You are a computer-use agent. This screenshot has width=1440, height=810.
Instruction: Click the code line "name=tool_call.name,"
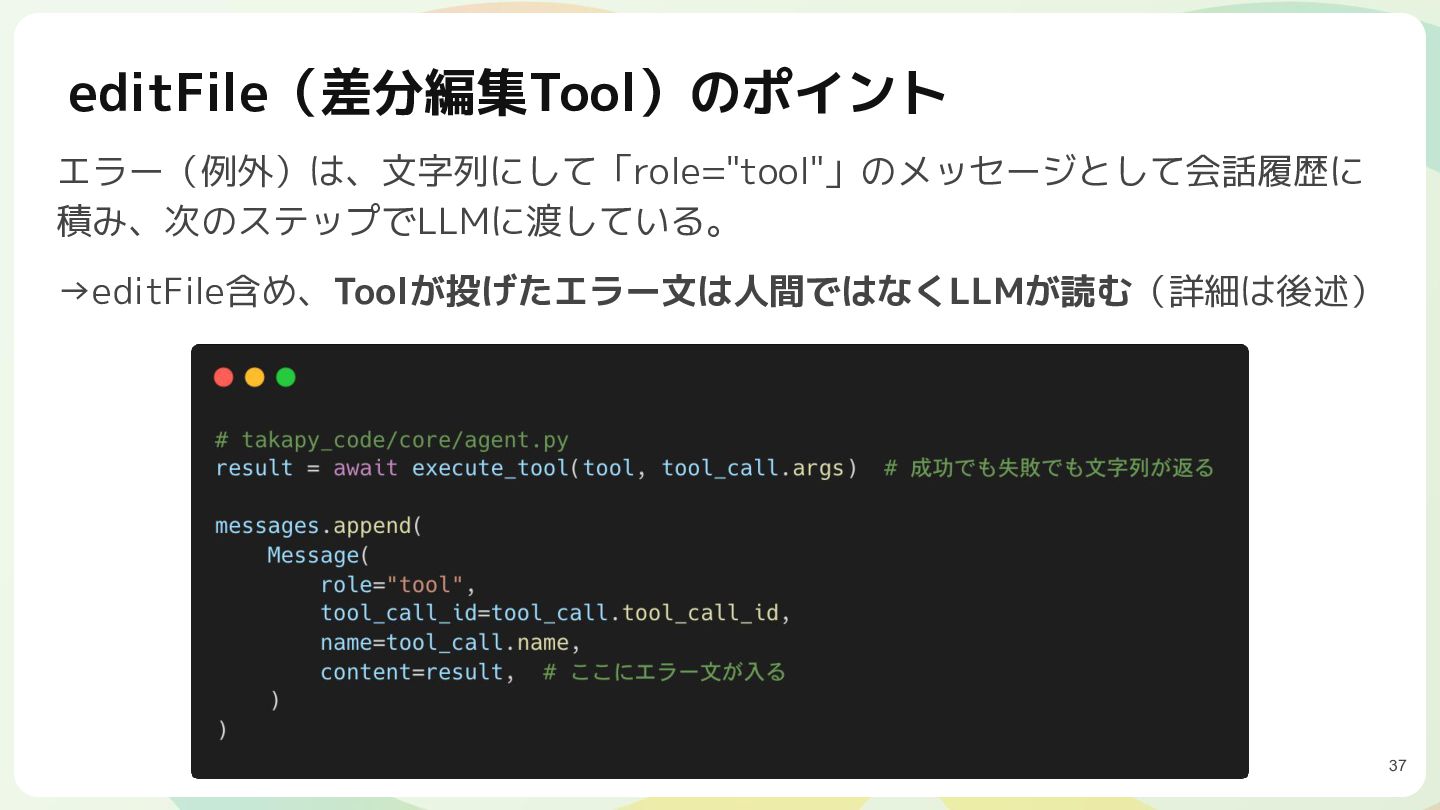[x=451, y=642]
